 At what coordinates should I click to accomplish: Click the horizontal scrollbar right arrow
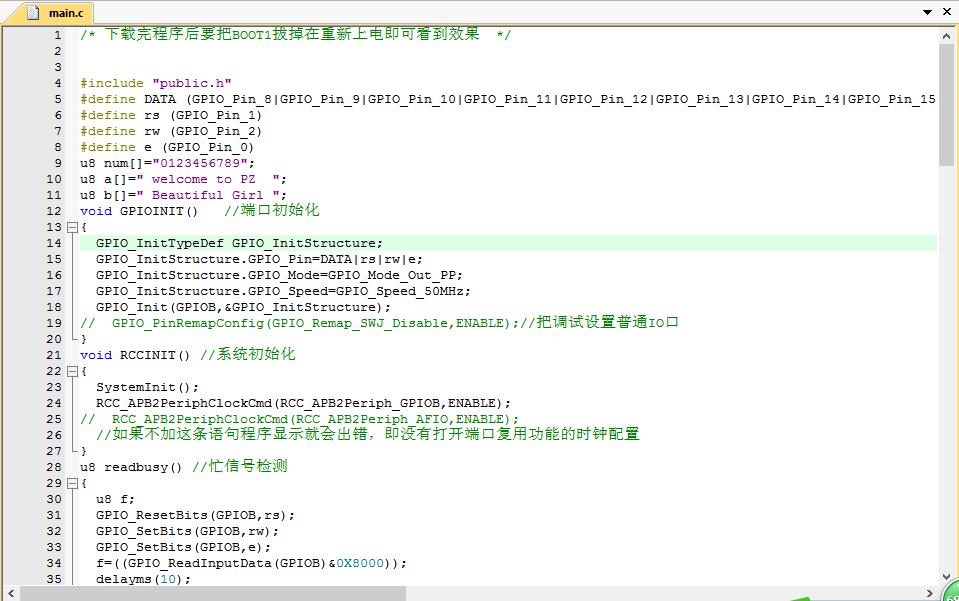pos(930,593)
